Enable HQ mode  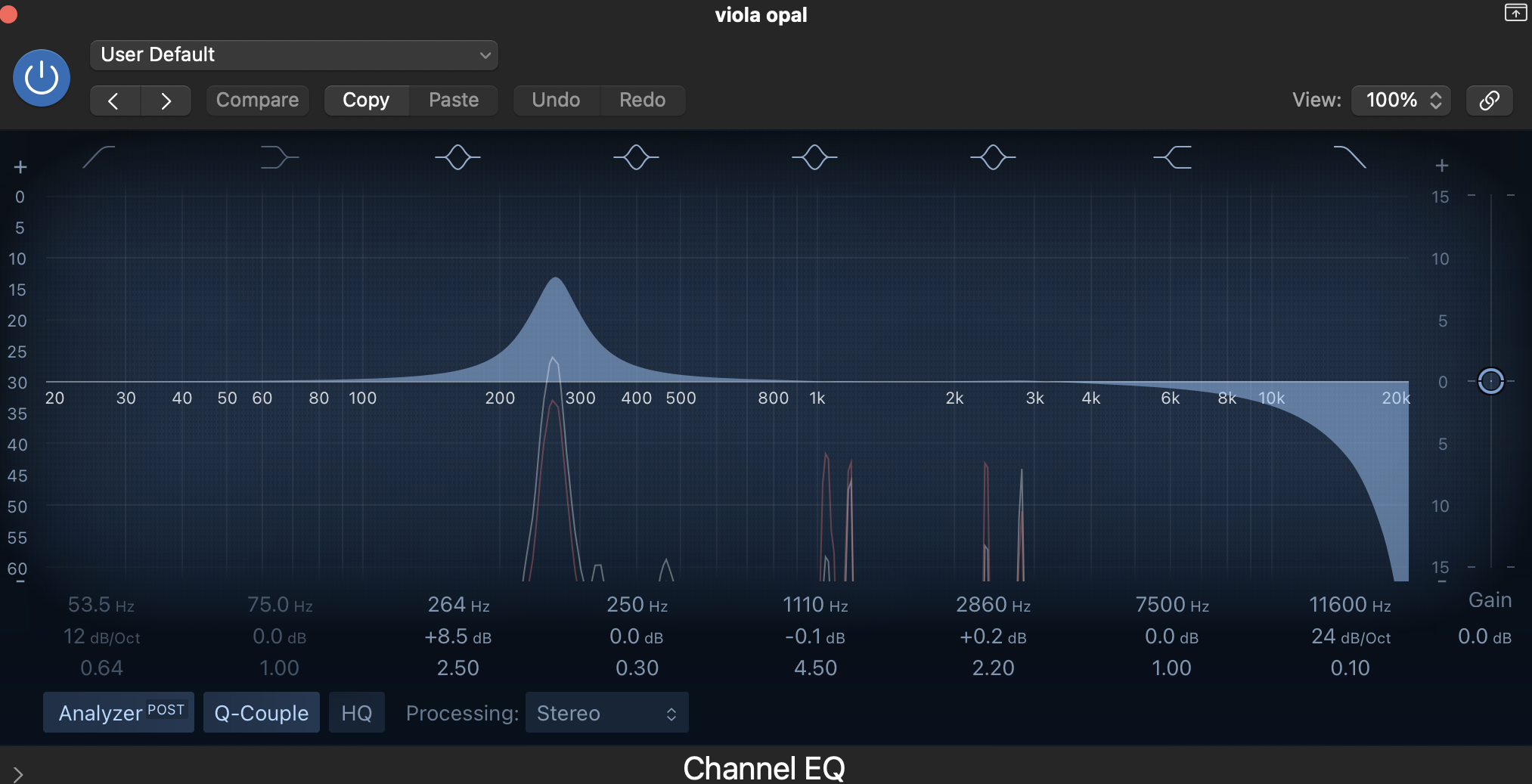click(356, 711)
